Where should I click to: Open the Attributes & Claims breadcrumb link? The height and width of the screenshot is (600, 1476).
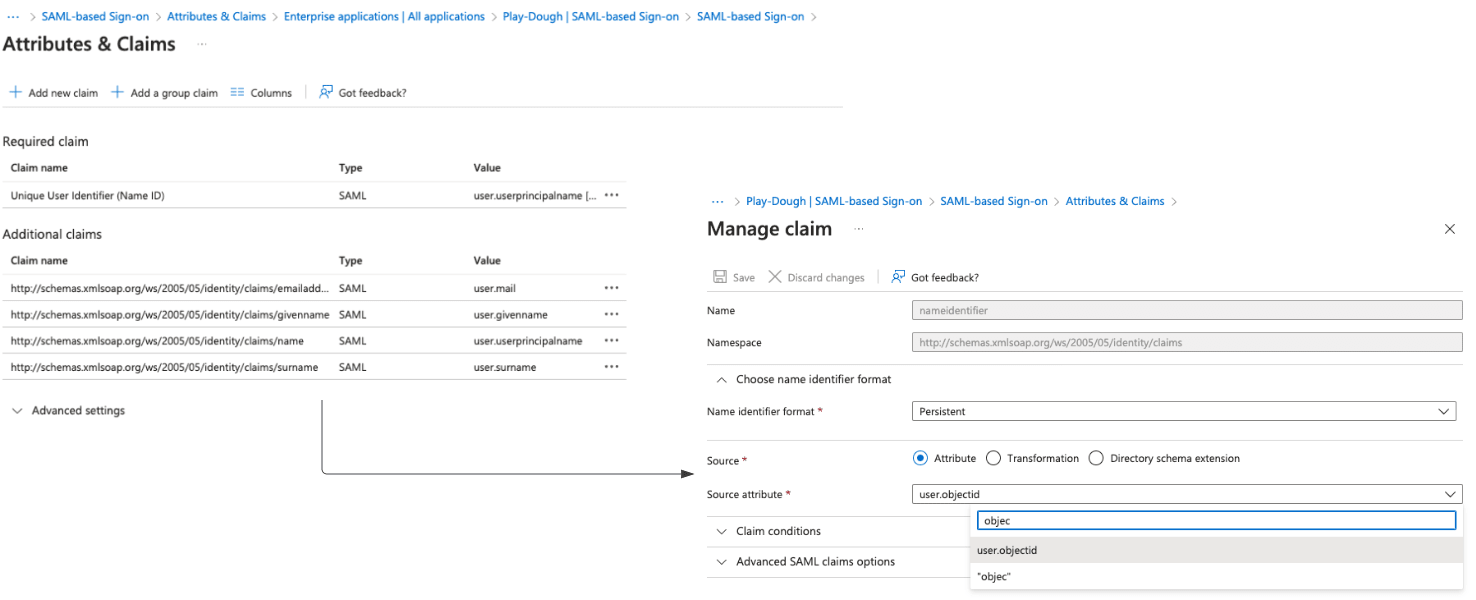(x=216, y=16)
